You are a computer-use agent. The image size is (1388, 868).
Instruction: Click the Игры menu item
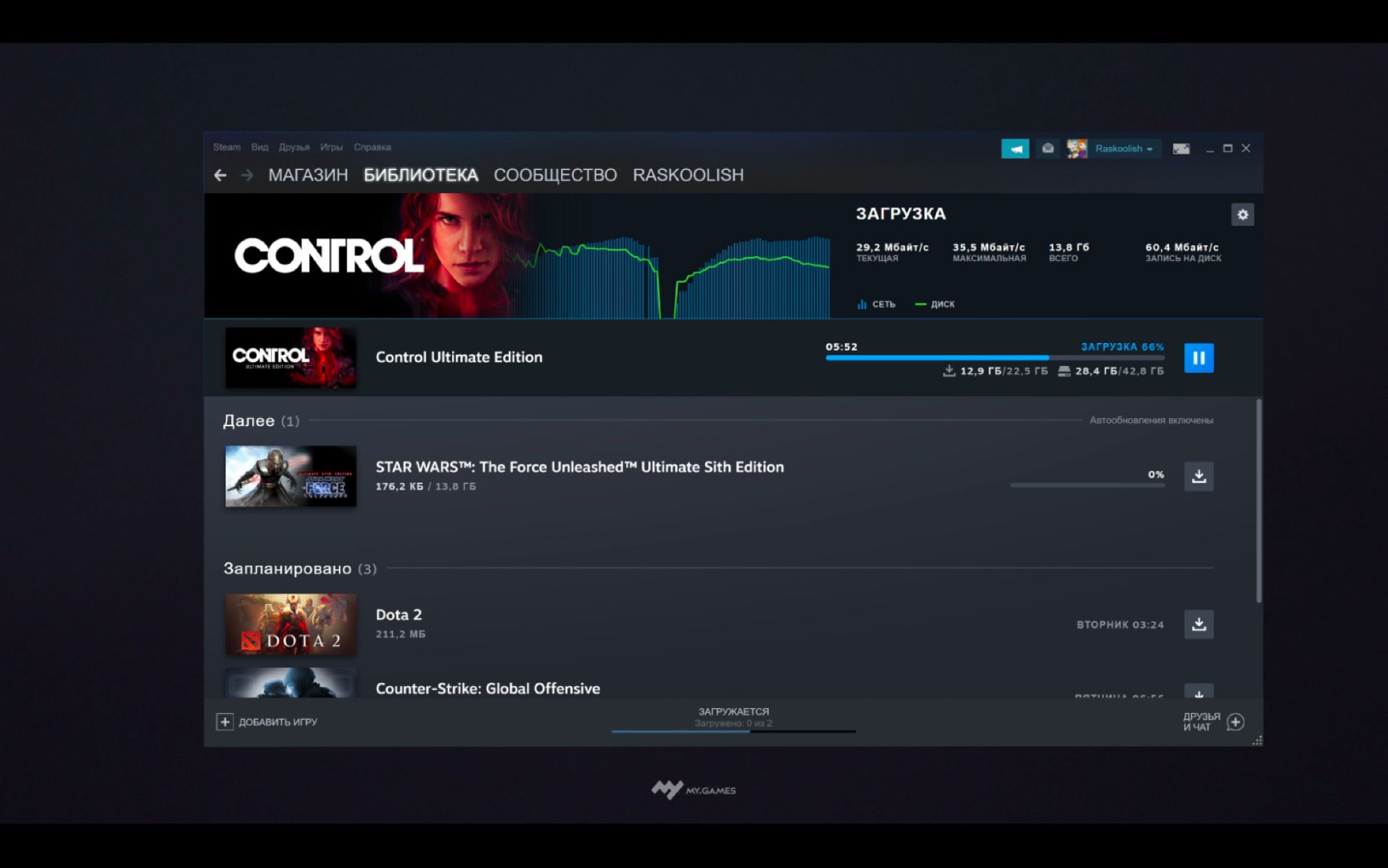(331, 147)
